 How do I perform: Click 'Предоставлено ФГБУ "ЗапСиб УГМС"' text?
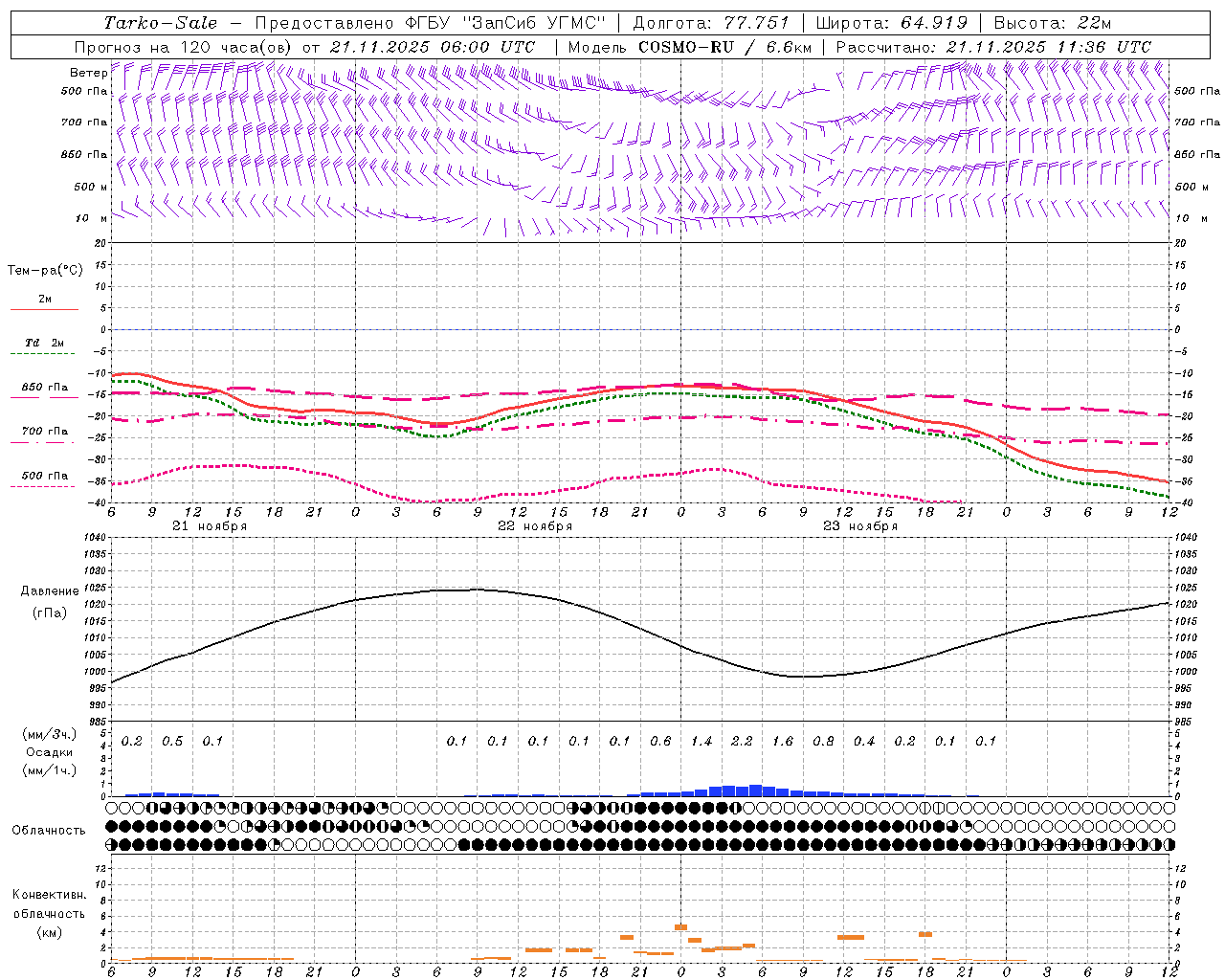coord(431,23)
